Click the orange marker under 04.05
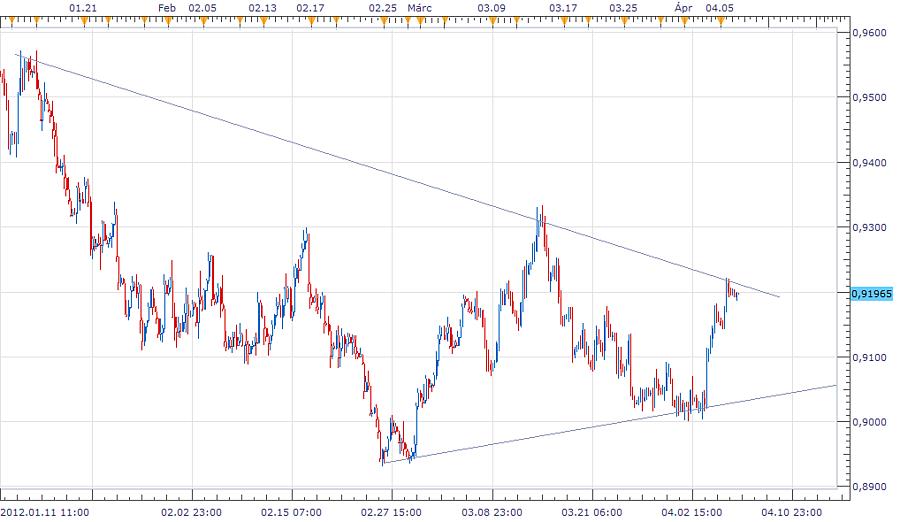The width and height of the screenshot is (900, 522). tap(720, 21)
